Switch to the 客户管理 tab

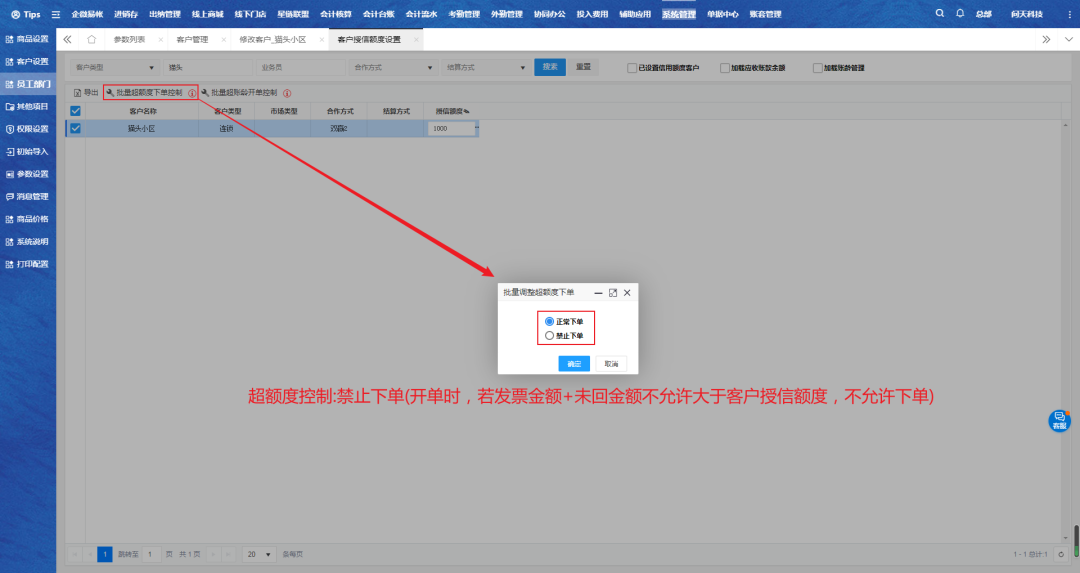[191, 39]
